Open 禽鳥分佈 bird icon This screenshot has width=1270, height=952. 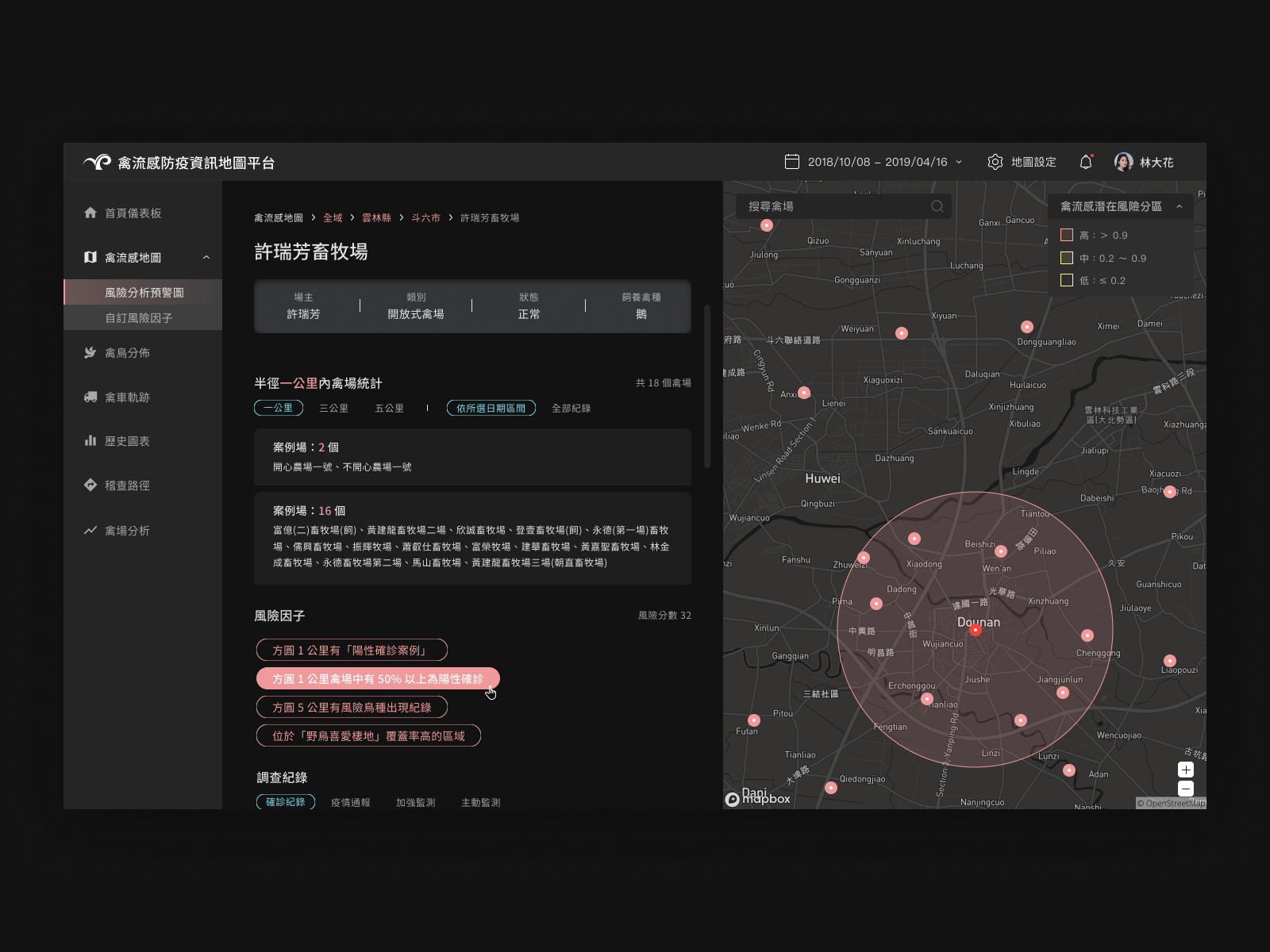tap(90, 352)
